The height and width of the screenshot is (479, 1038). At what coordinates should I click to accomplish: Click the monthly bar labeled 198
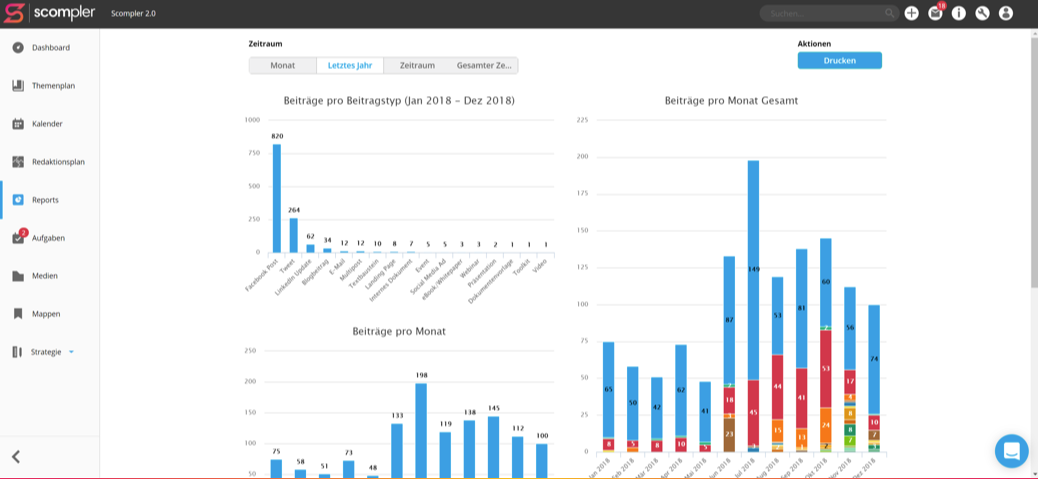coord(421,430)
